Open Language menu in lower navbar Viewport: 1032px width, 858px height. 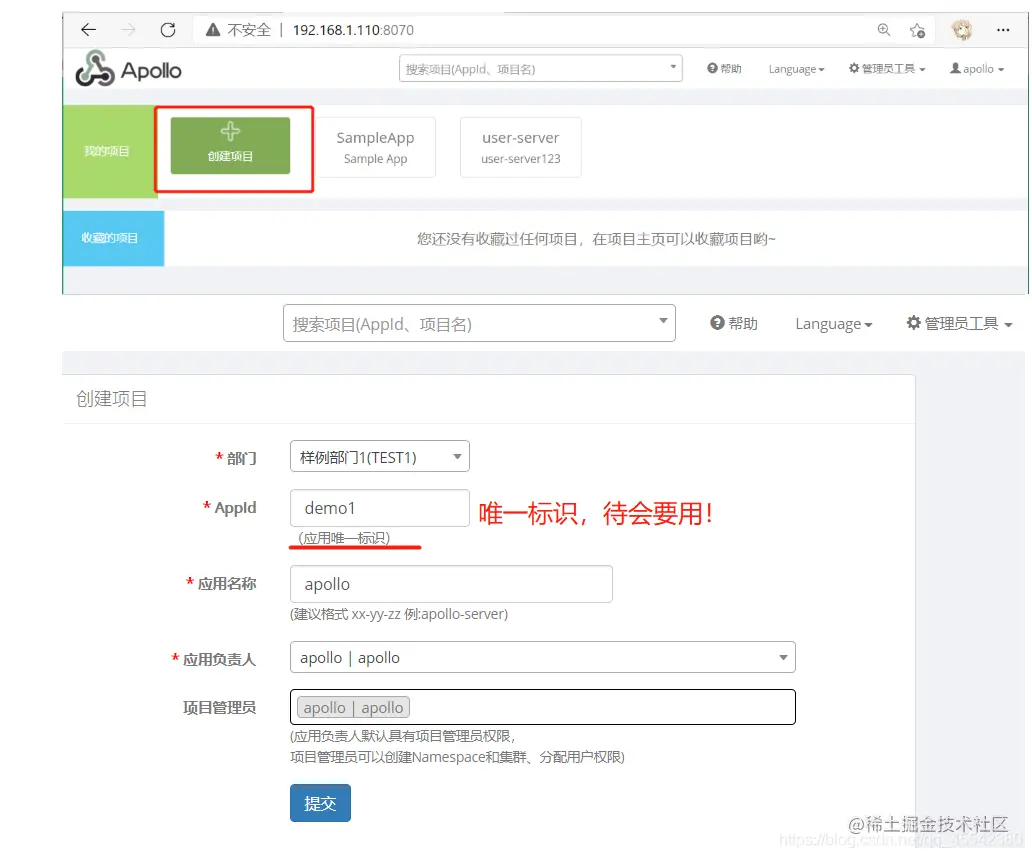[834, 324]
